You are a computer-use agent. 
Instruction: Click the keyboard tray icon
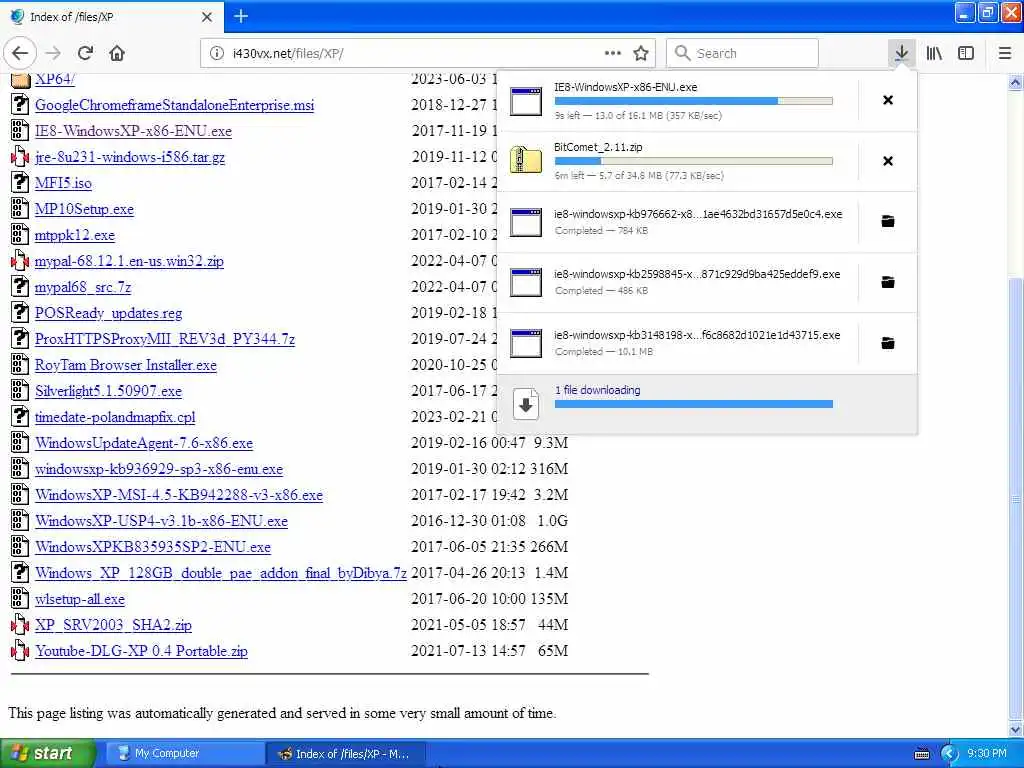click(921, 754)
